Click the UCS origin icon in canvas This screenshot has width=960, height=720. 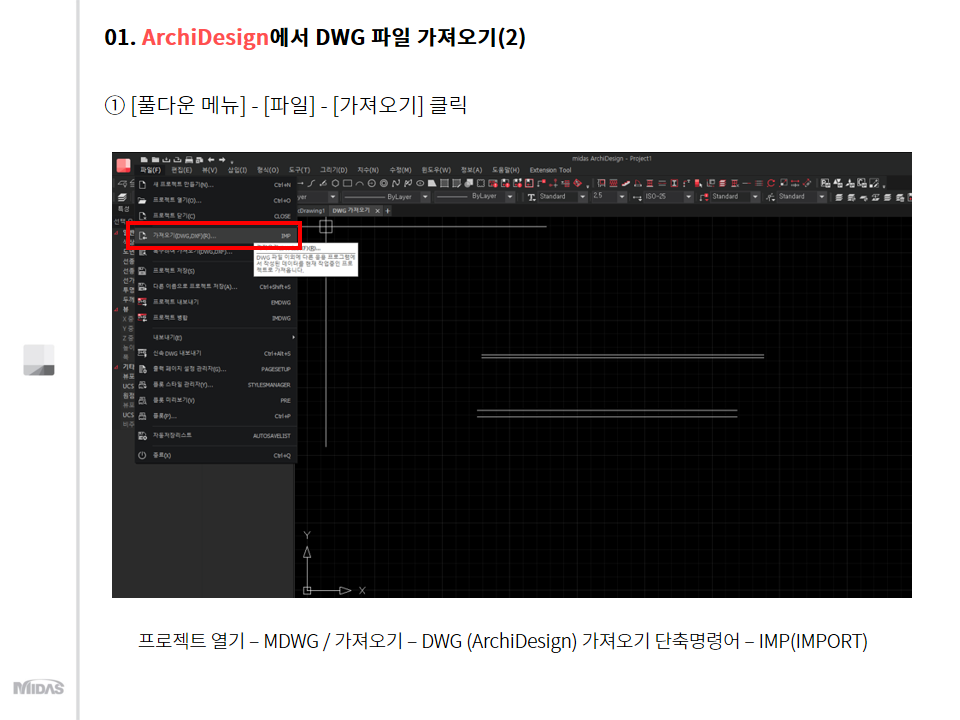307,590
